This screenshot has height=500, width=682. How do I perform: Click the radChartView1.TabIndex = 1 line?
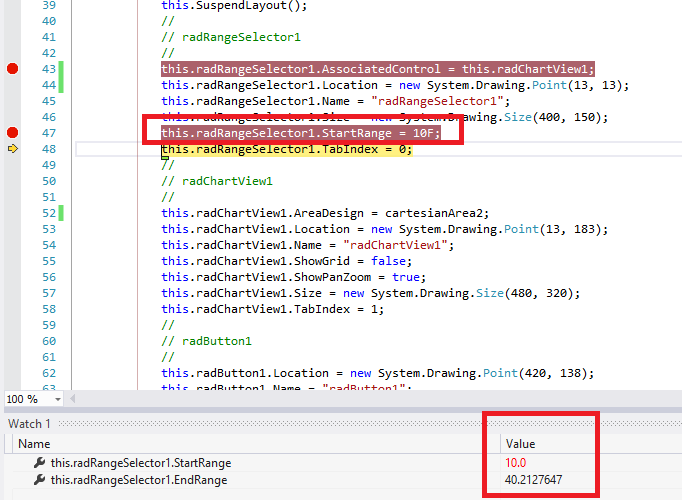click(273, 309)
